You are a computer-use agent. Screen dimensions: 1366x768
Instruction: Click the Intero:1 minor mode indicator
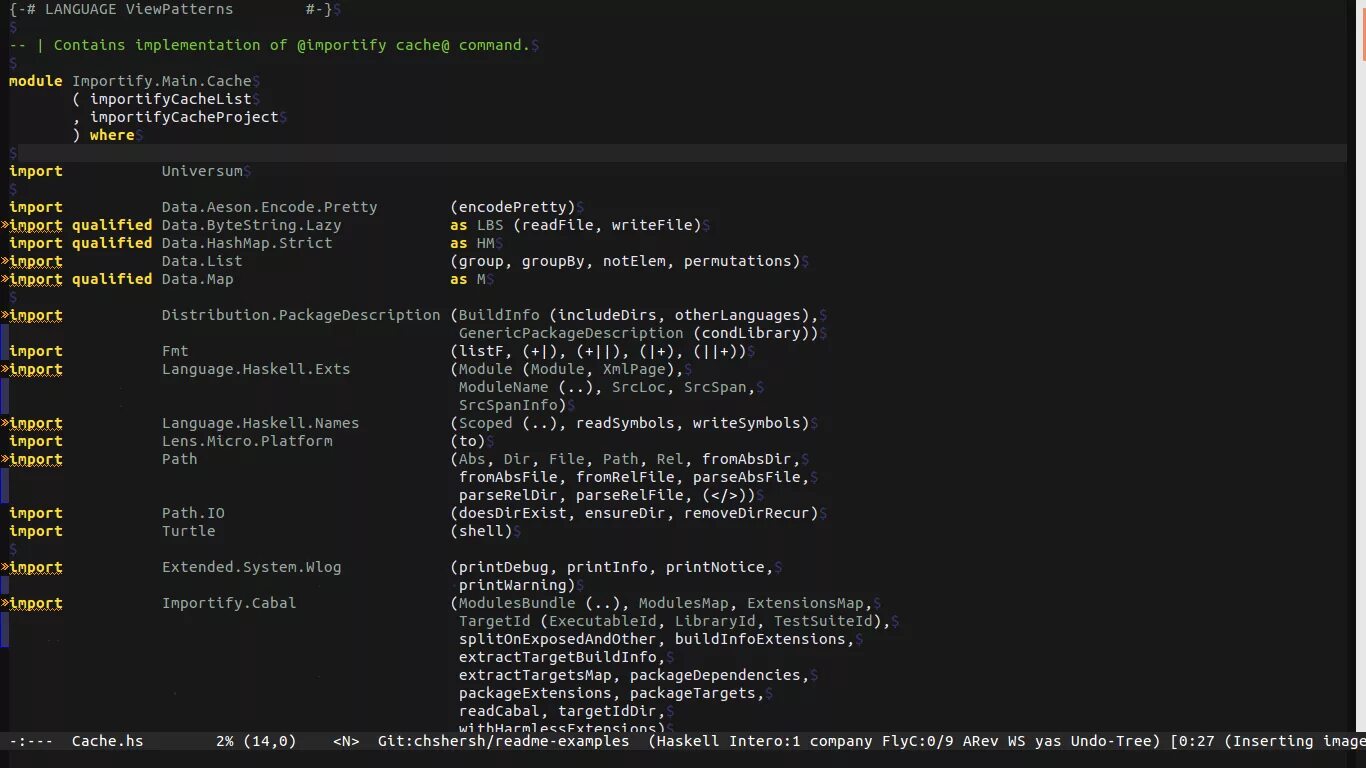764,741
